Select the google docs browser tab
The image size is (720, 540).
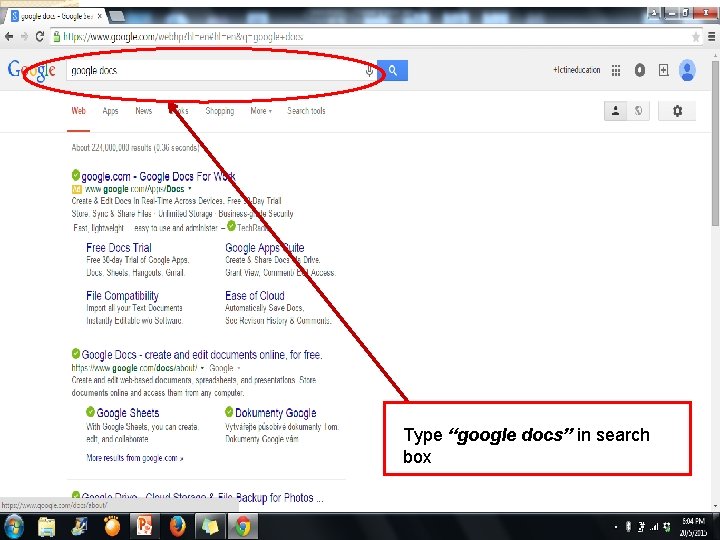[54, 16]
